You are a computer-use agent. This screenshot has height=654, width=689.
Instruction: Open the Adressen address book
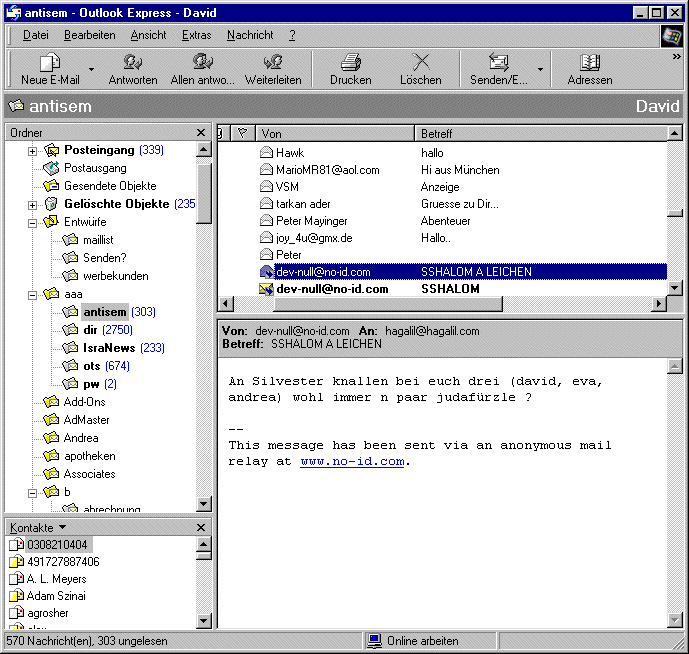[x=589, y=63]
